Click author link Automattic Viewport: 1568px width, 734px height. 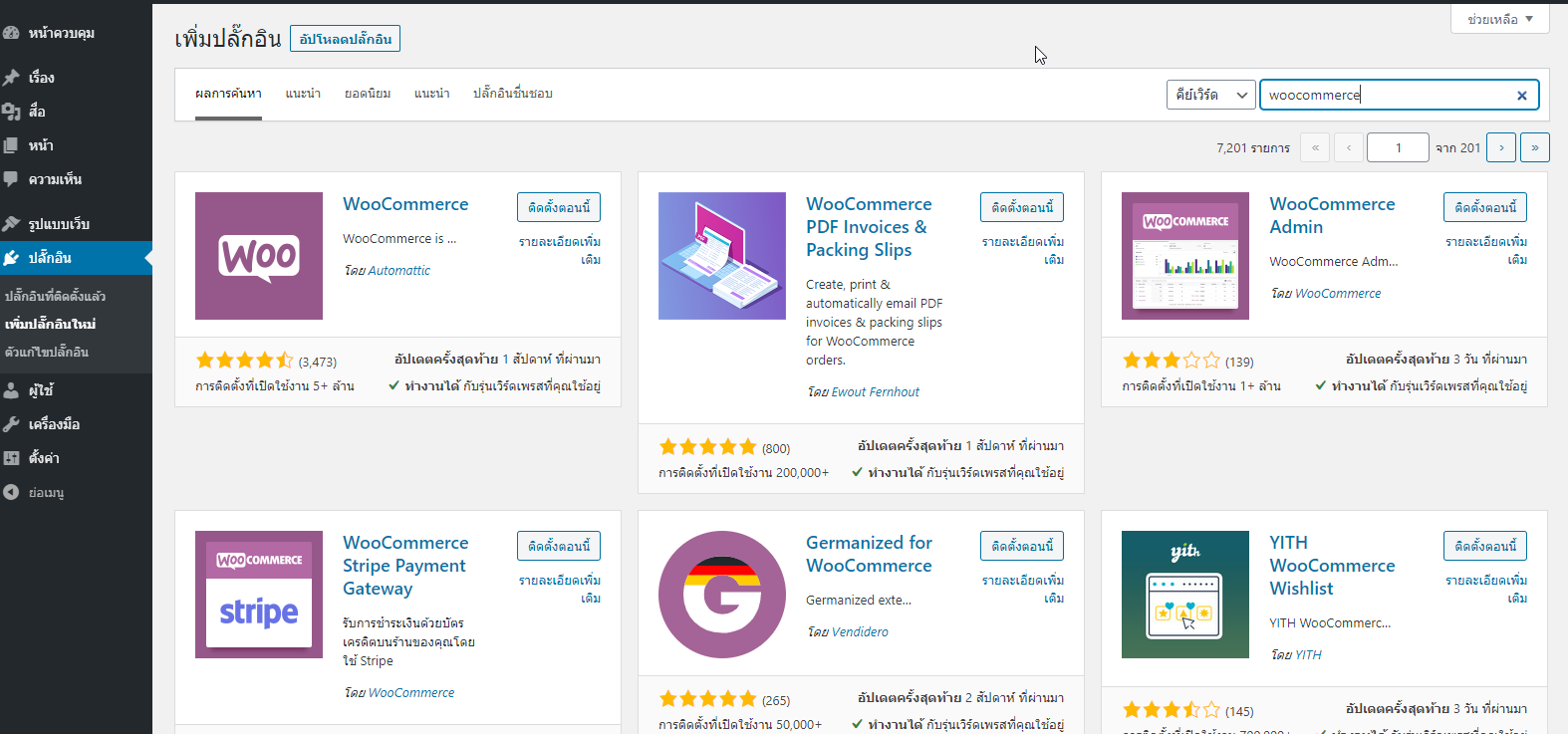point(399,271)
